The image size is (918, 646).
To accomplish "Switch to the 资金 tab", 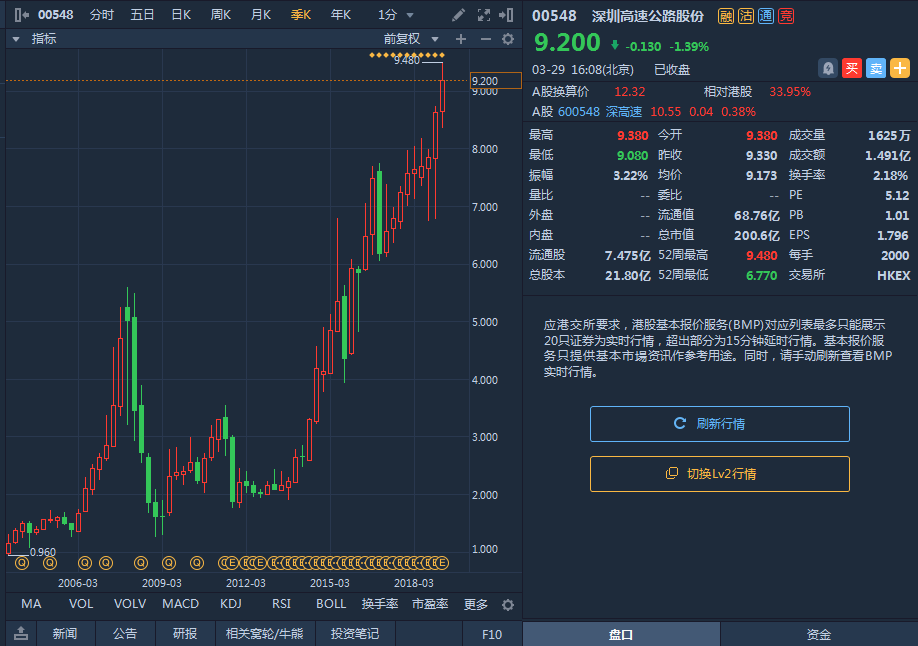I will [x=819, y=634].
